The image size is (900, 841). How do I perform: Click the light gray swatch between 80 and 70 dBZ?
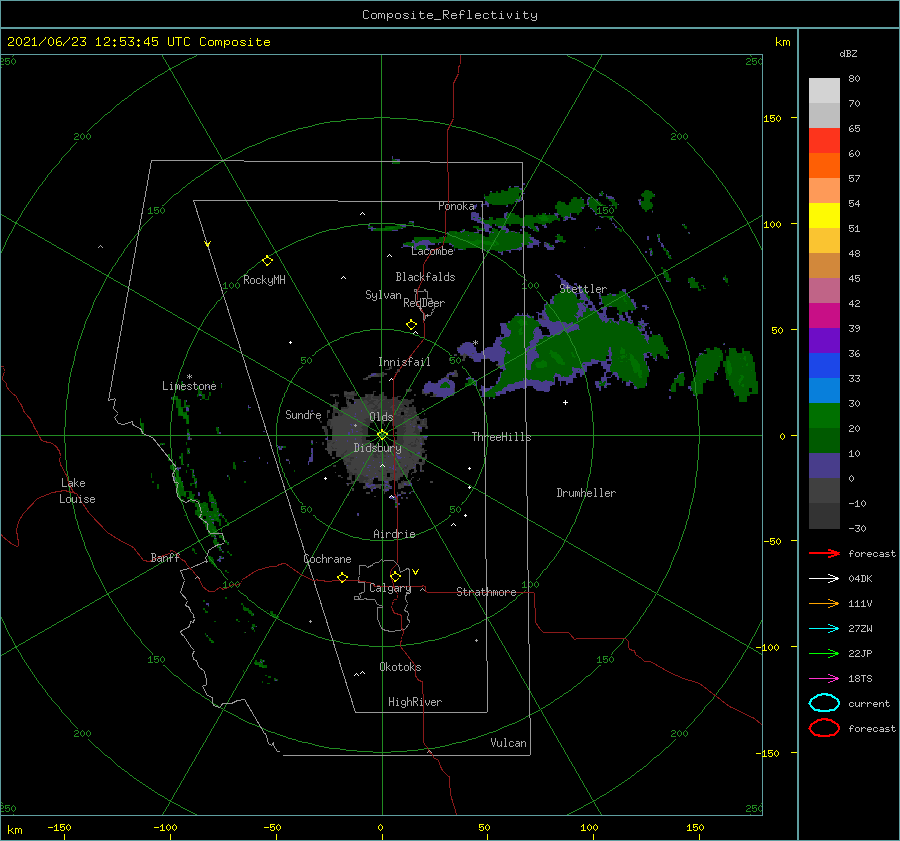[x=824, y=91]
